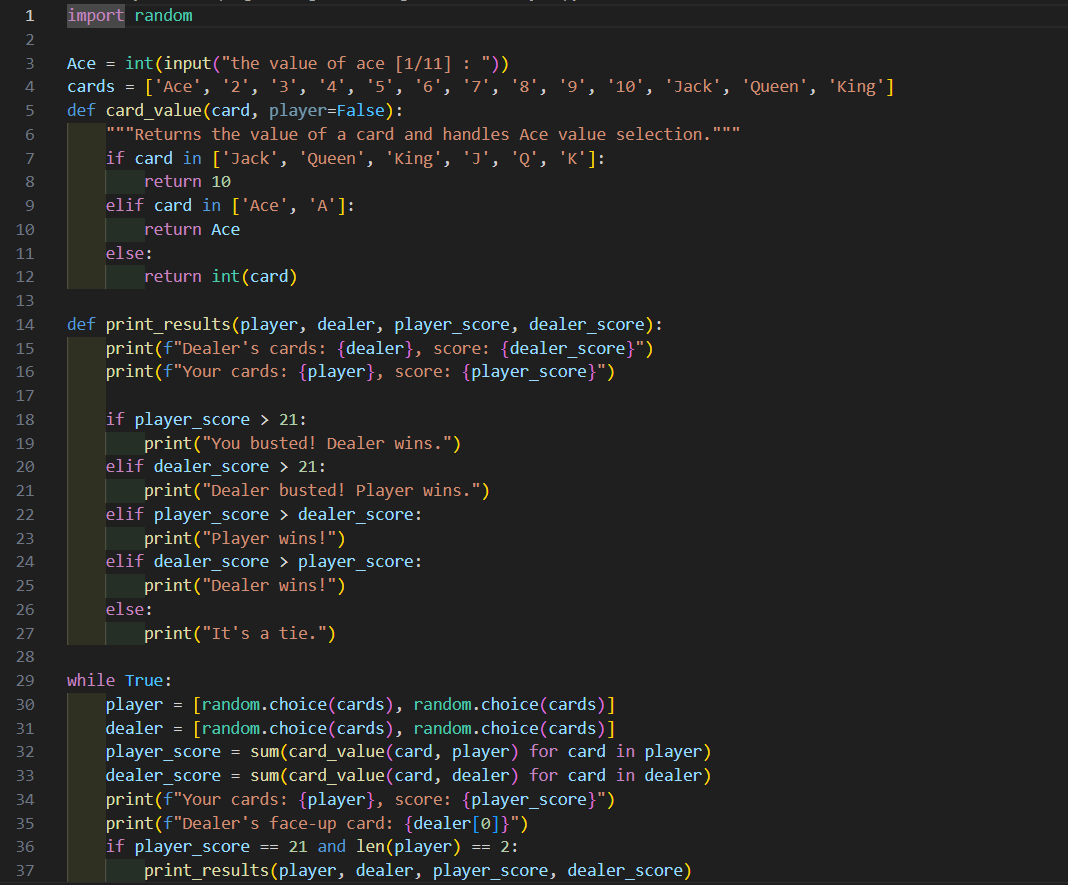
Task: Click line number 29 in the gutter
Action: pyautogui.click(x=25, y=680)
